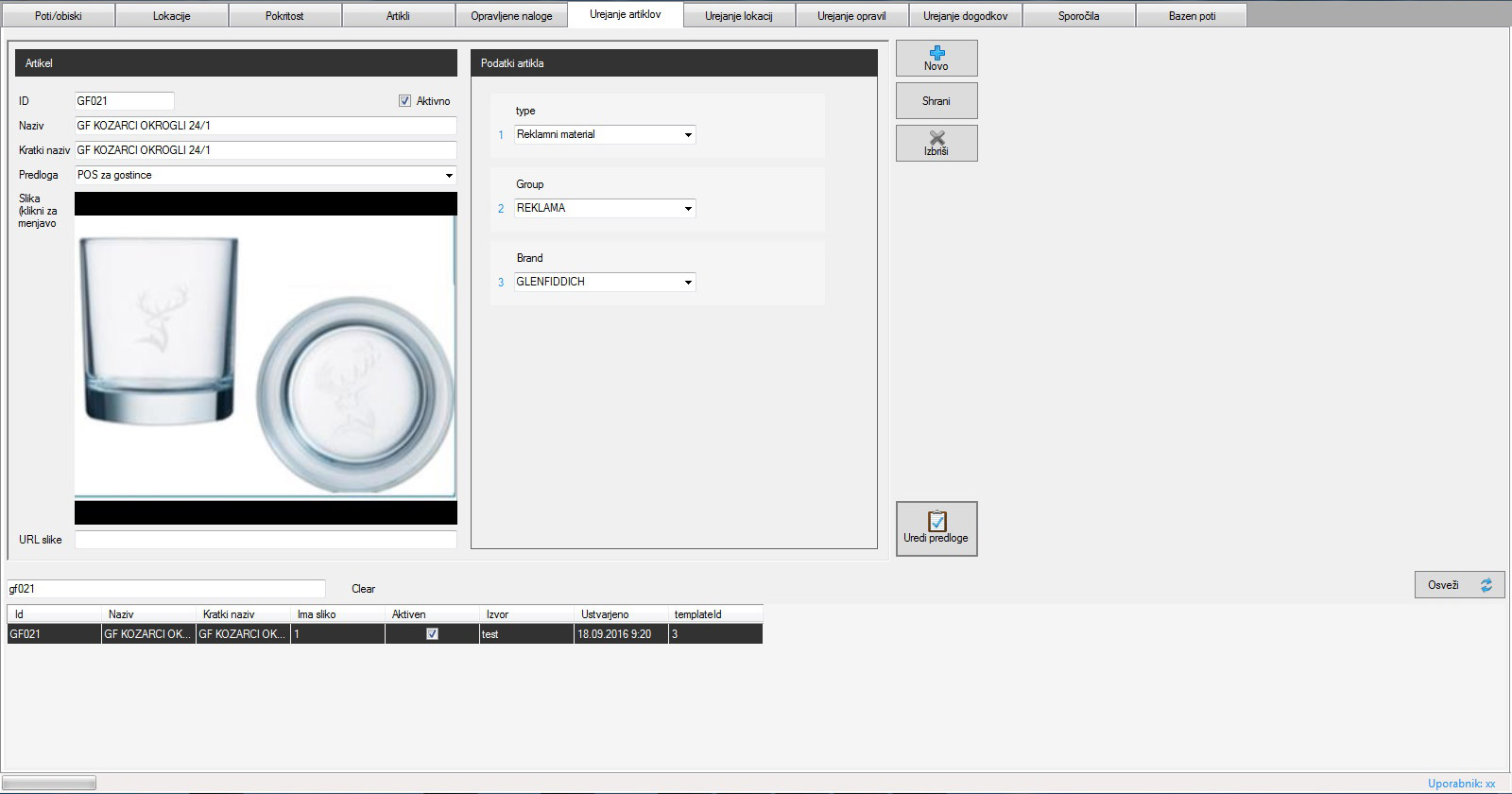
Task: Open the Opravljene naloge tab
Action: (x=511, y=16)
